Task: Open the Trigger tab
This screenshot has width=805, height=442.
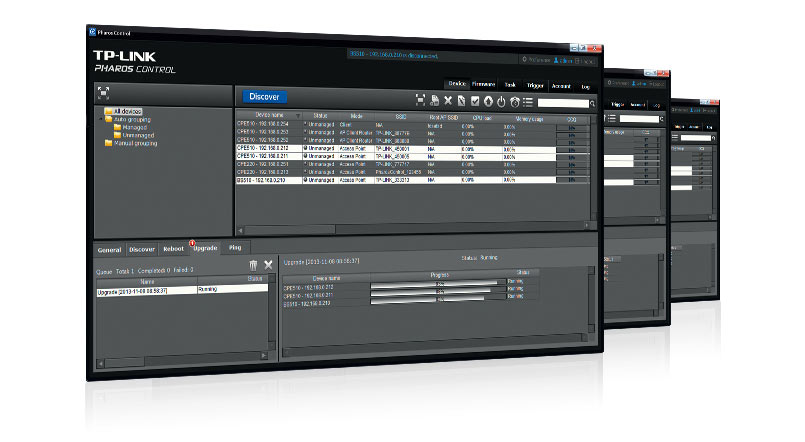Action: 535,85
